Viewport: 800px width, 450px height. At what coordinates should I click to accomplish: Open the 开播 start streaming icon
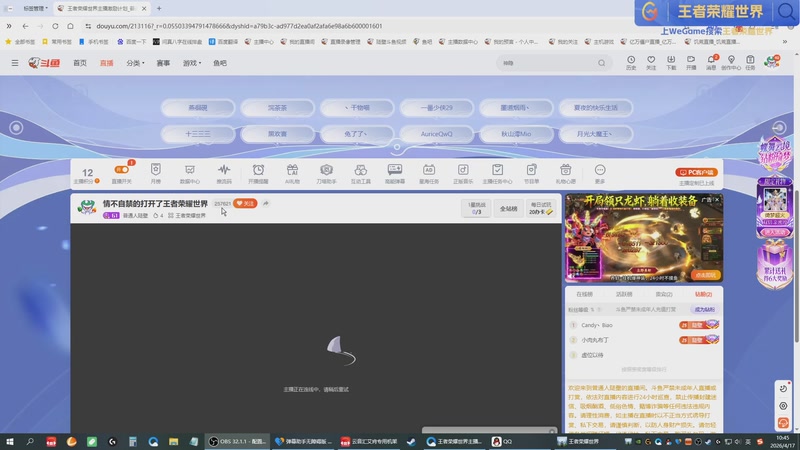(x=691, y=63)
